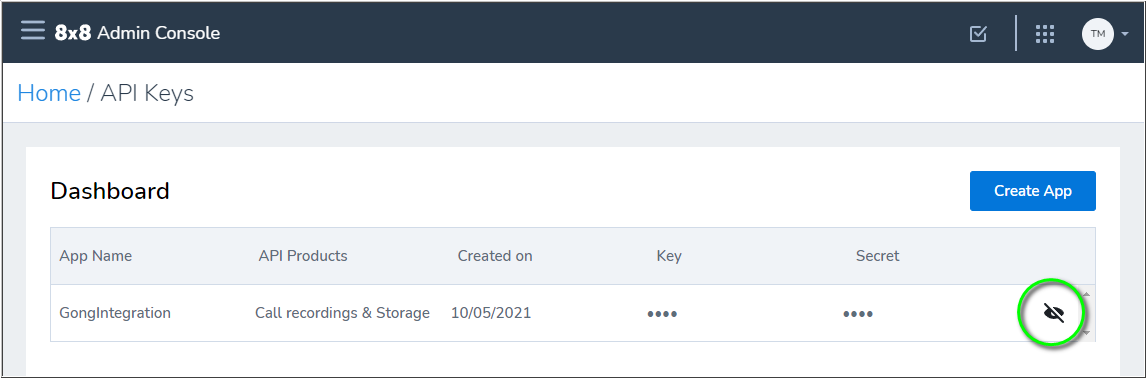Click the API Keys breadcrumb text
This screenshot has height=378, width=1146.
[x=147, y=93]
